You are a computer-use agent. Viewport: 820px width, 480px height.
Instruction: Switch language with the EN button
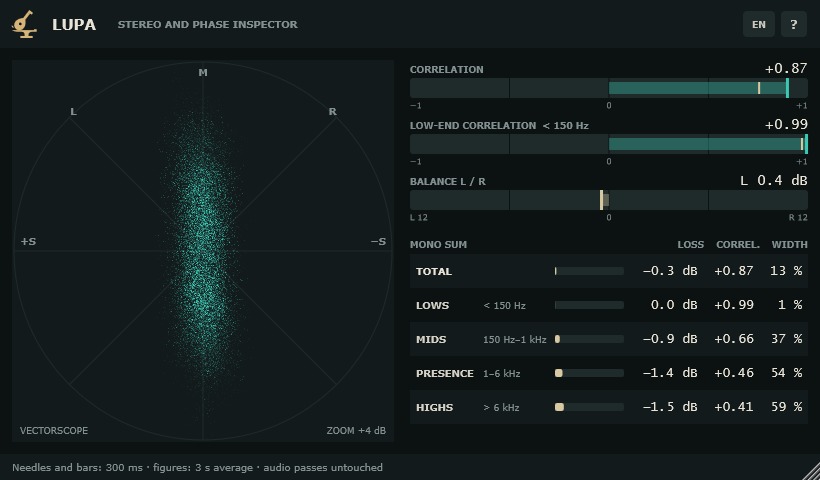point(758,24)
